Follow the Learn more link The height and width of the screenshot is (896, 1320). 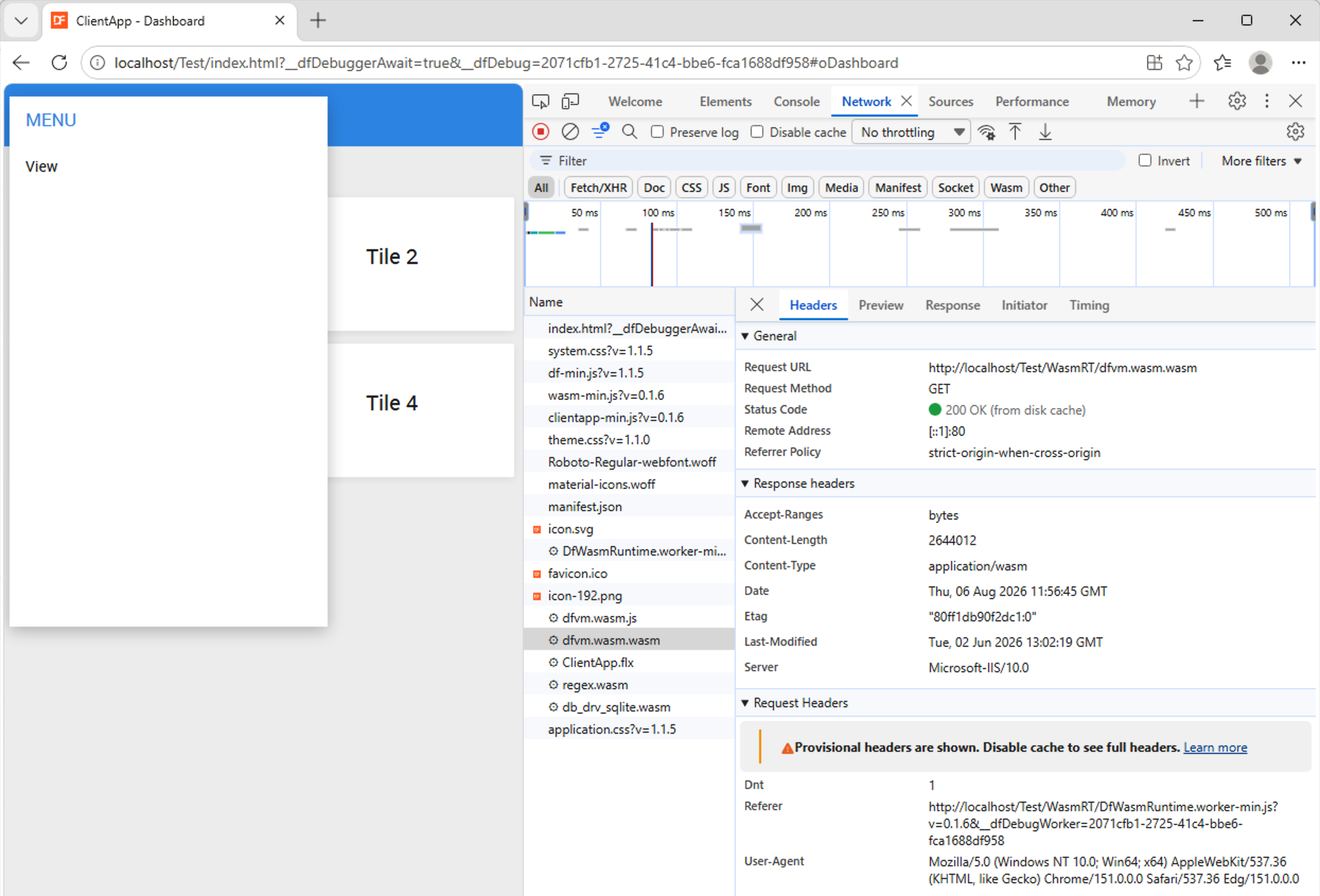[1215, 748]
